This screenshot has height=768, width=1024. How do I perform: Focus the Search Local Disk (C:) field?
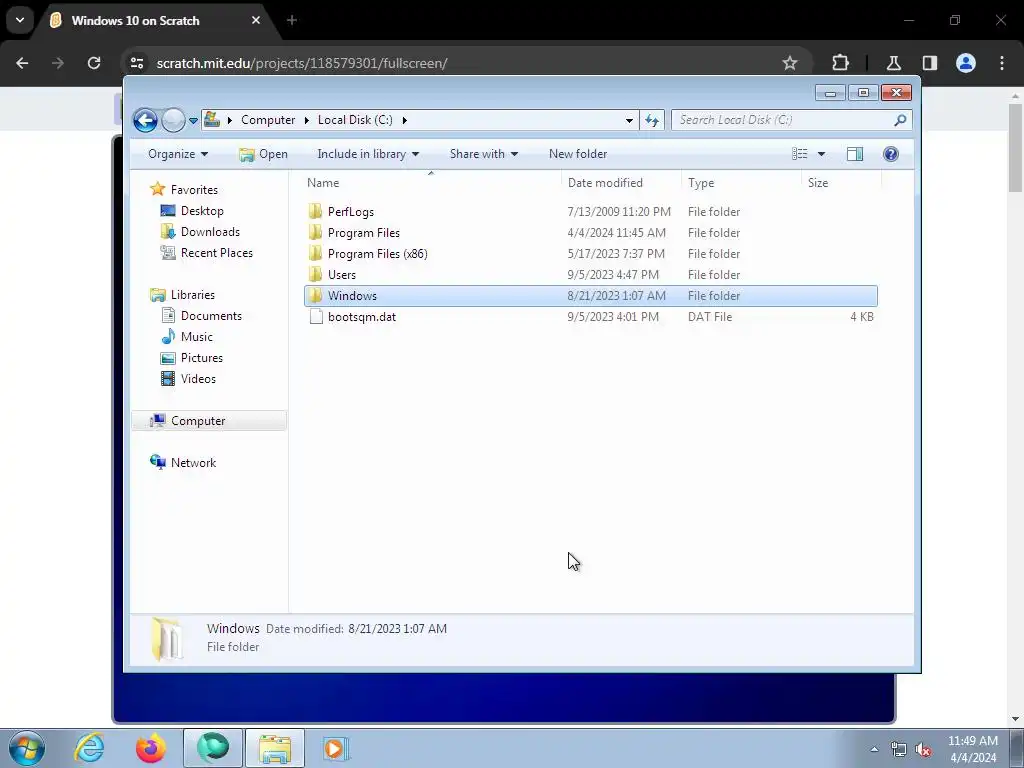point(791,120)
